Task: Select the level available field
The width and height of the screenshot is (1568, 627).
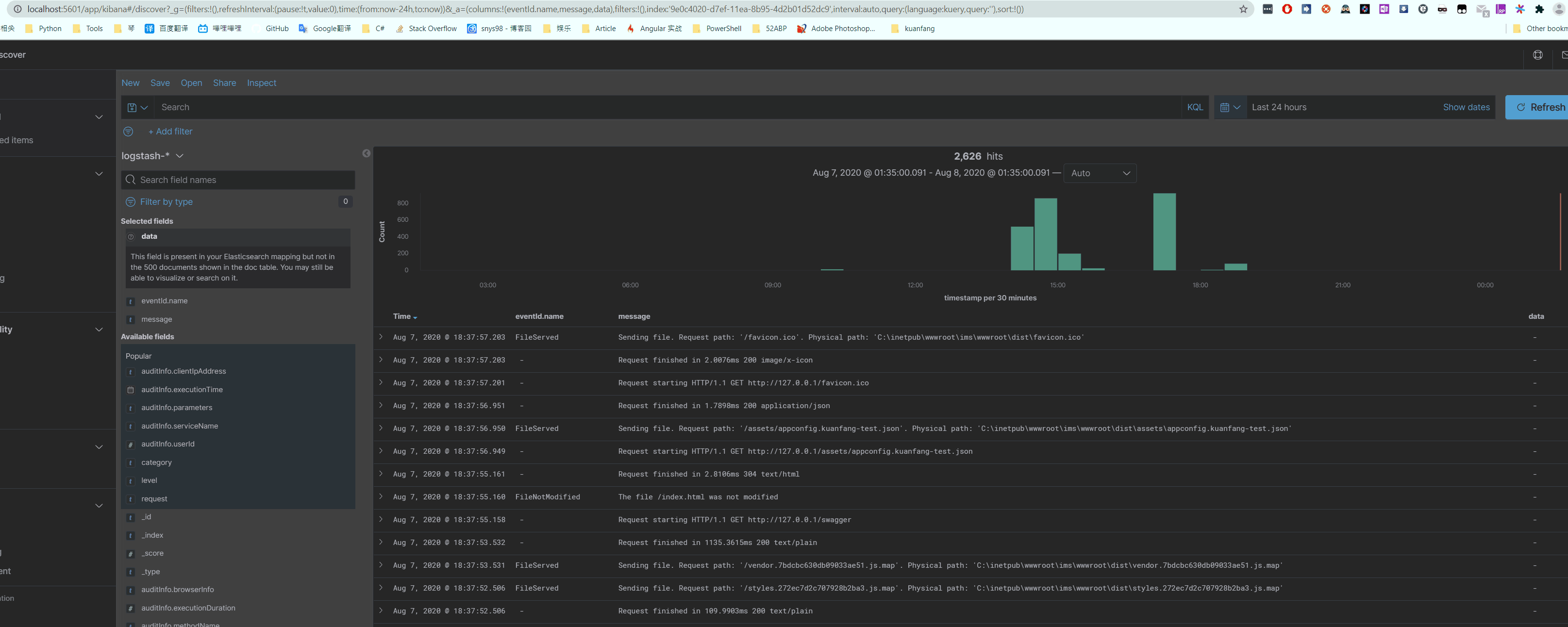Action: pyautogui.click(x=149, y=480)
